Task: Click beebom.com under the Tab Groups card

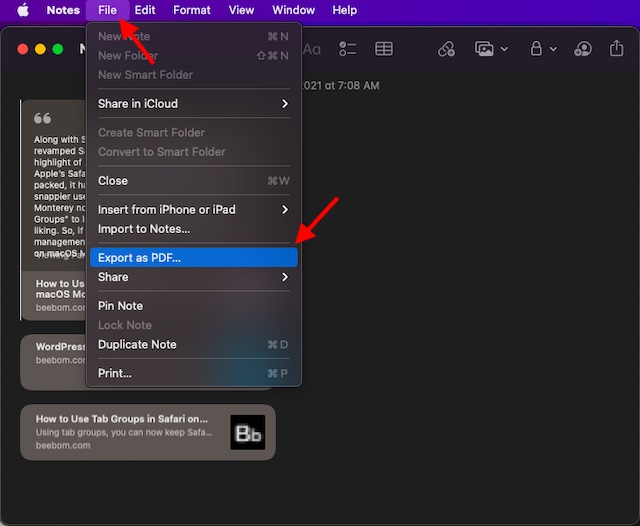Action: [x=63, y=445]
